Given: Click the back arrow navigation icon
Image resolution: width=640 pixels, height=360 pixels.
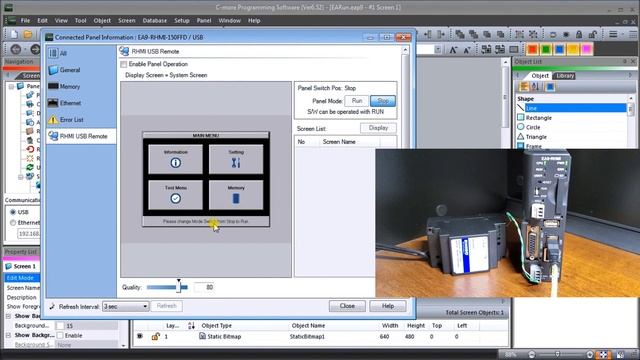Looking at the screenshot, I should [16, 49].
